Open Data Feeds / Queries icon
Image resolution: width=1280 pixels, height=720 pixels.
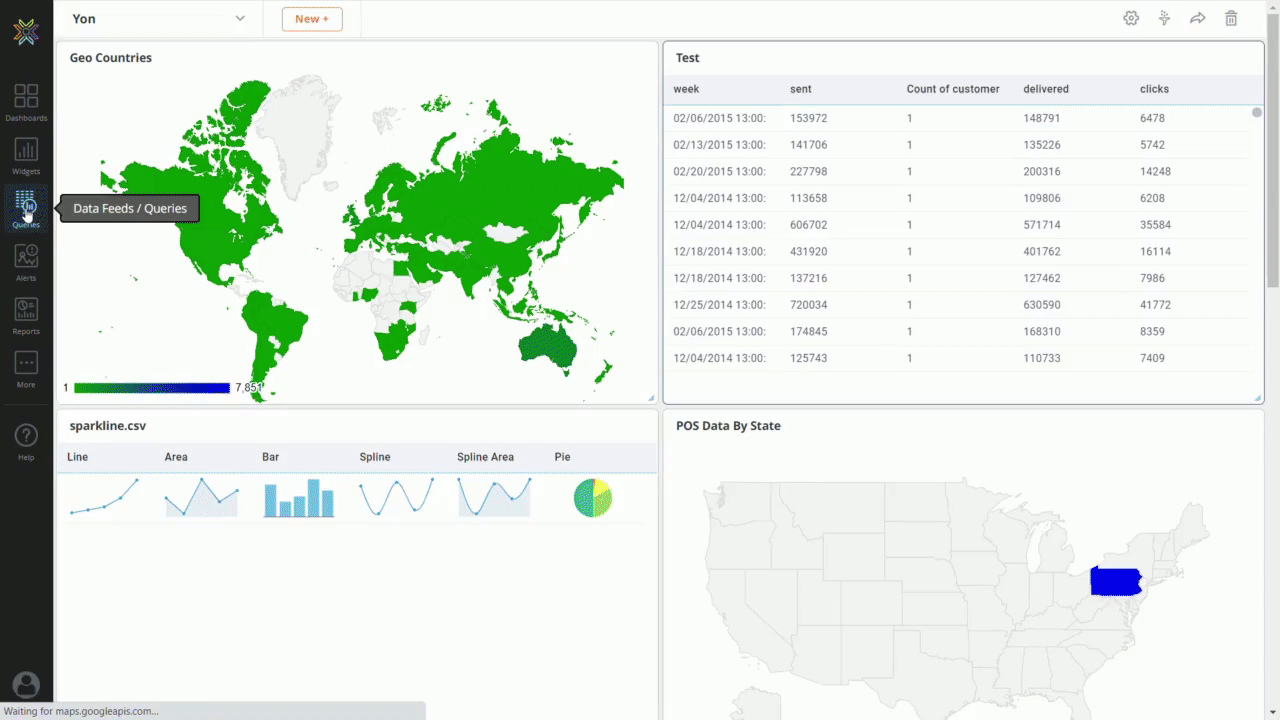coord(26,204)
